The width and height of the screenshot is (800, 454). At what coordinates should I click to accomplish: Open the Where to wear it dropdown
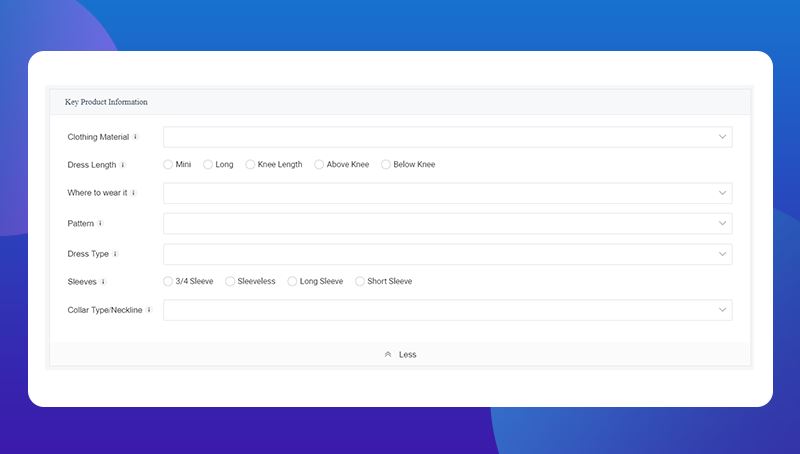(448, 193)
